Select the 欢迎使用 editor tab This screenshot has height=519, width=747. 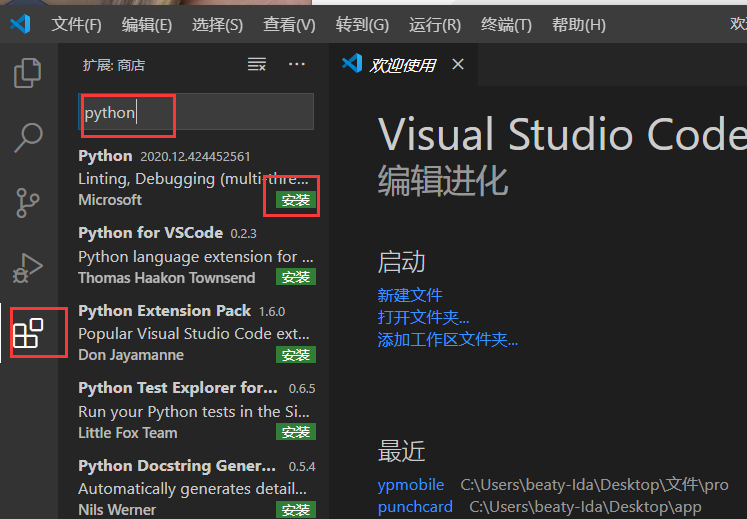coord(403,65)
